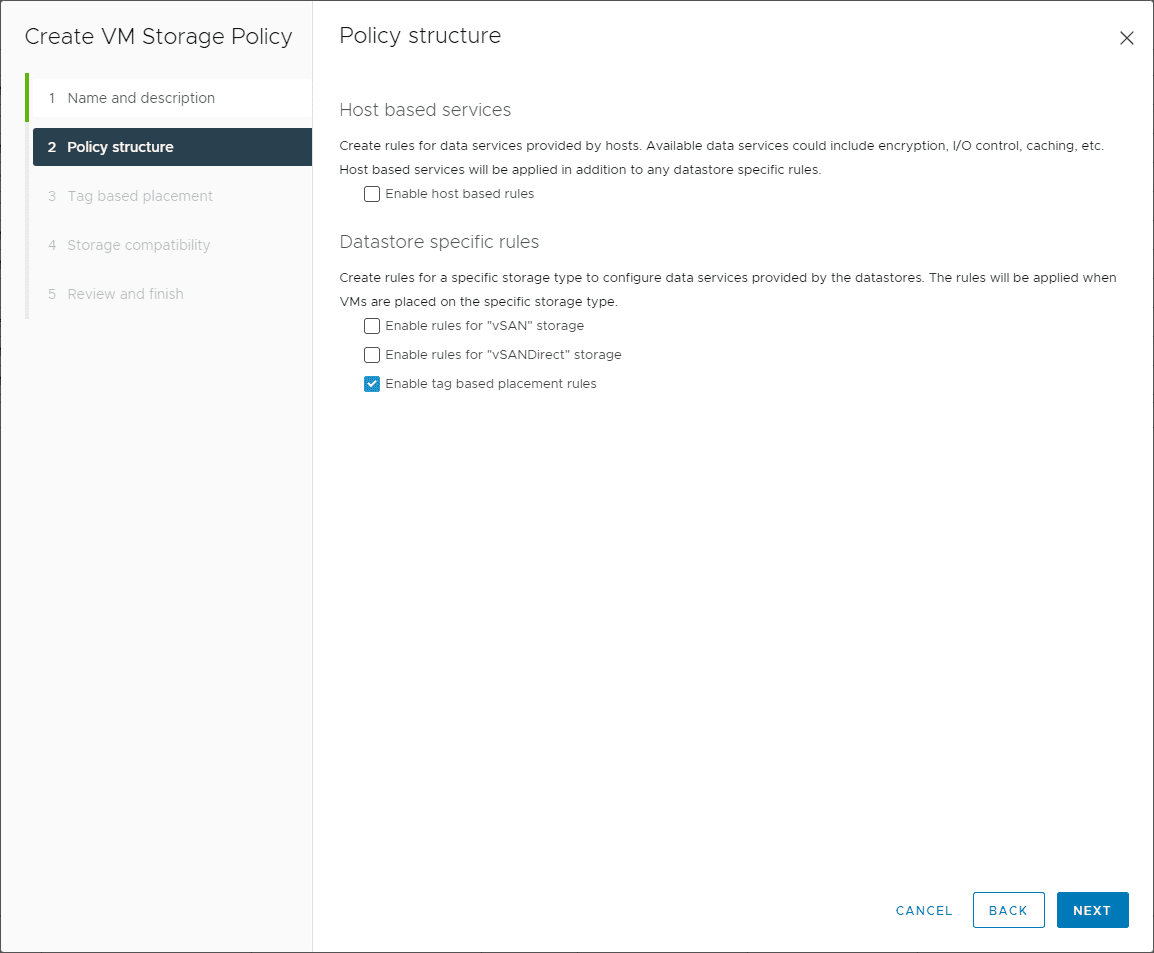
Task: Check "Enable rules for vSAN storage"
Action: point(372,326)
